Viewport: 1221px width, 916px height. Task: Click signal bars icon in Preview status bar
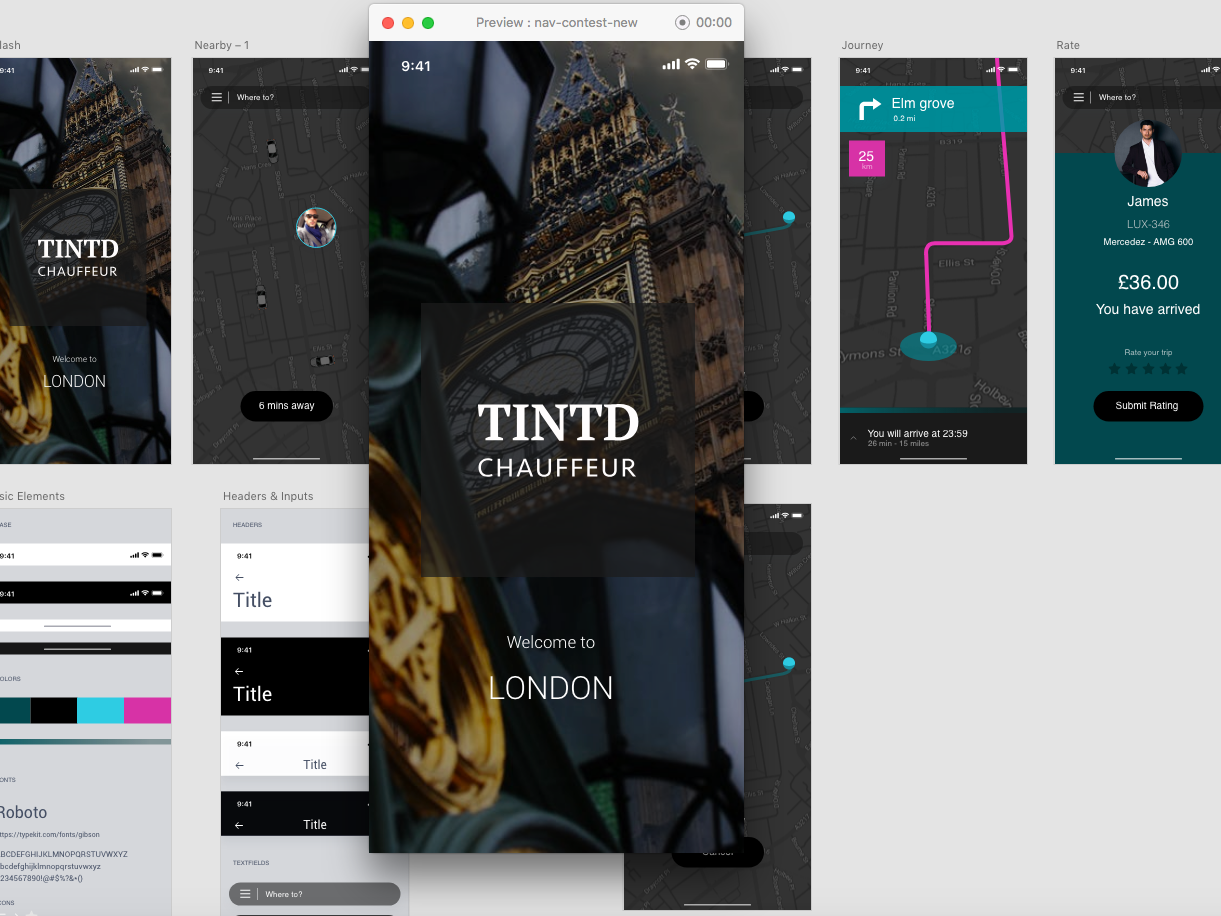point(670,65)
